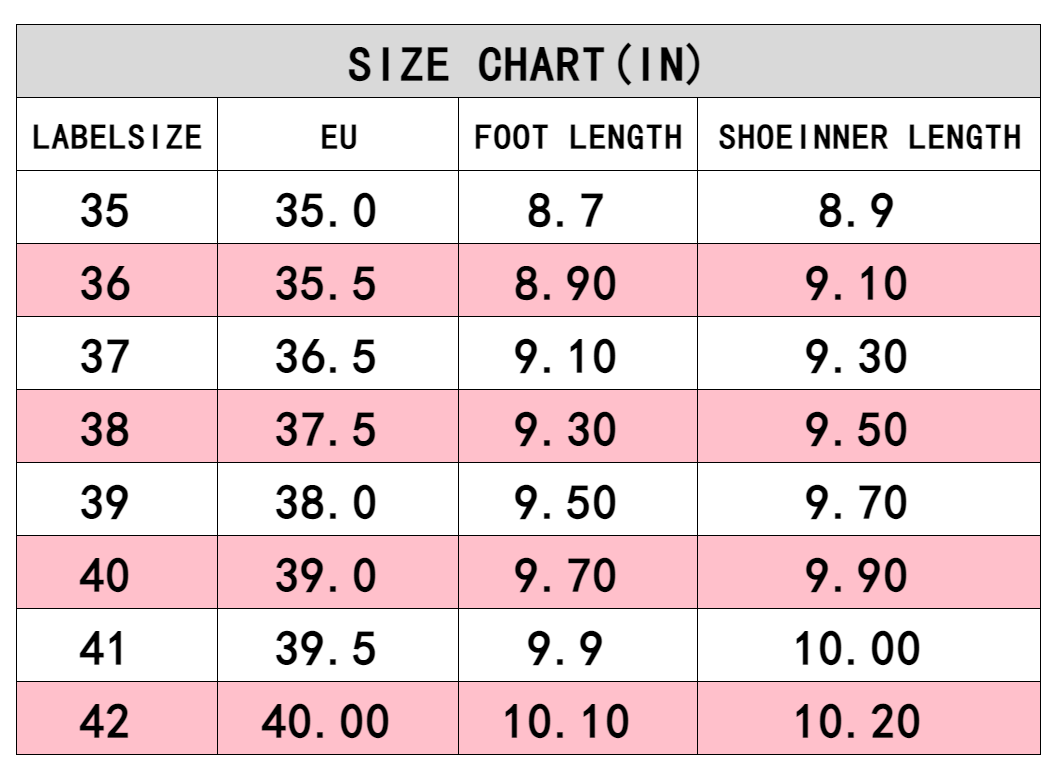Select the EU 38.0 cell

326,502
